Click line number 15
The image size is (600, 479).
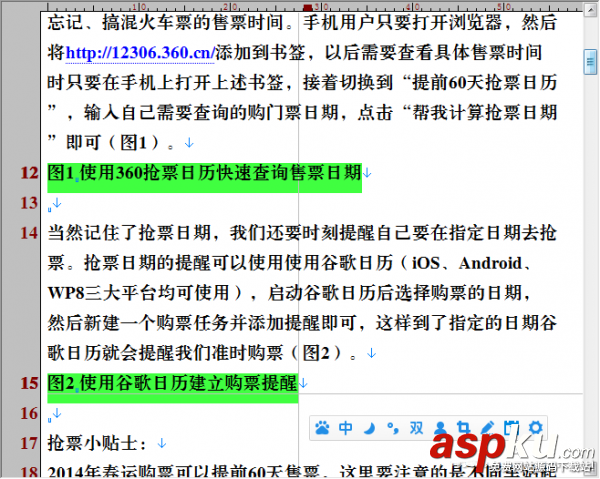(x=29, y=383)
